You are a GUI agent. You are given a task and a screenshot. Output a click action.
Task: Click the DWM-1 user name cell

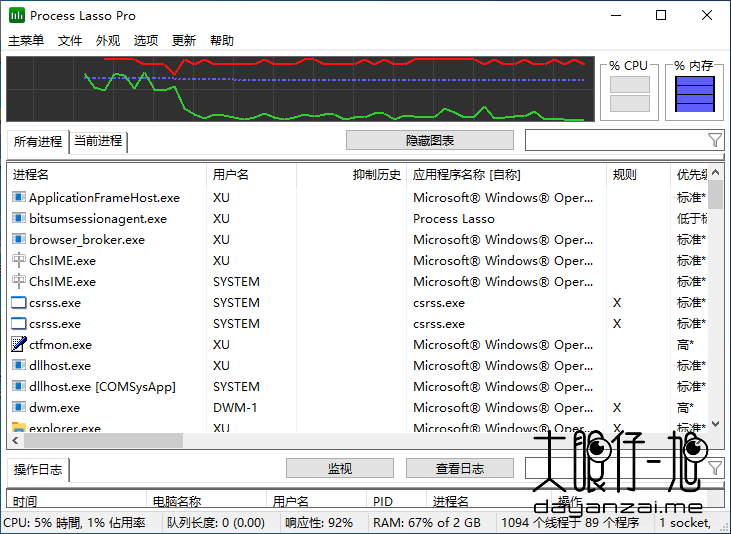pyautogui.click(x=235, y=408)
